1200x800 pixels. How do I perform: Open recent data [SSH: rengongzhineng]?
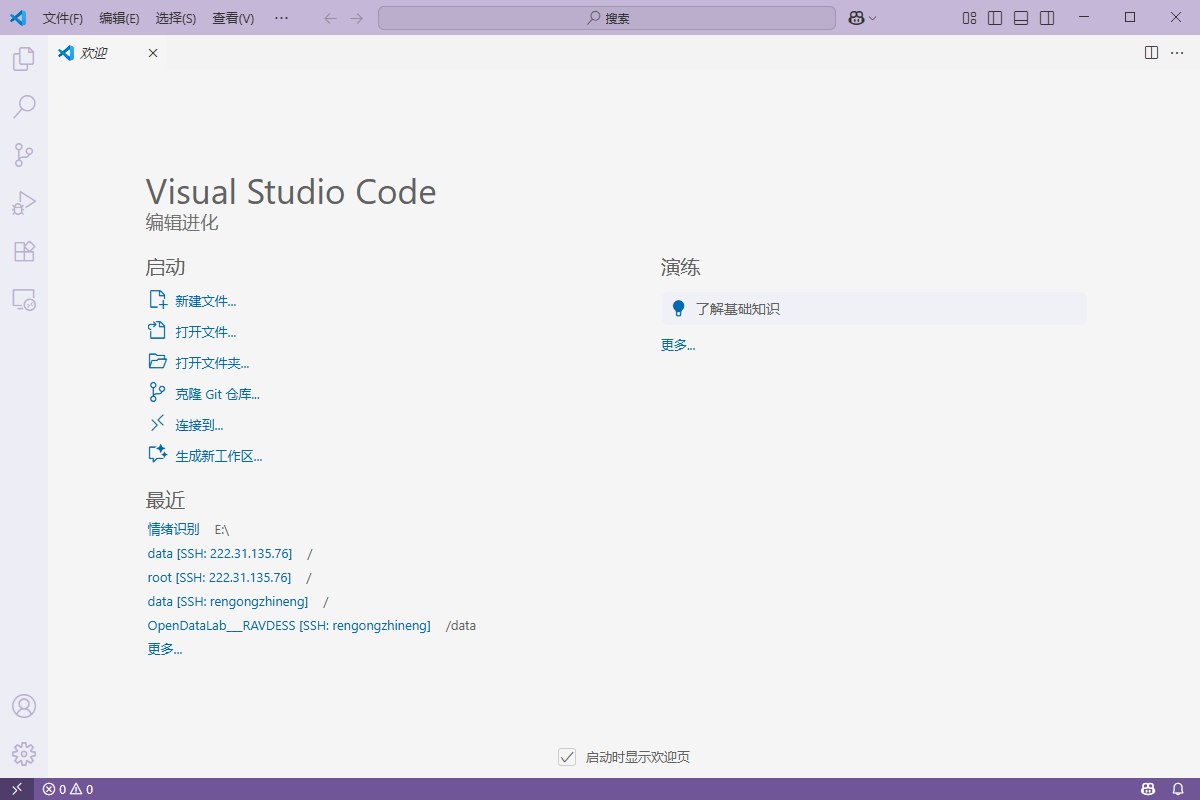pyautogui.click(x=227, y=601)
